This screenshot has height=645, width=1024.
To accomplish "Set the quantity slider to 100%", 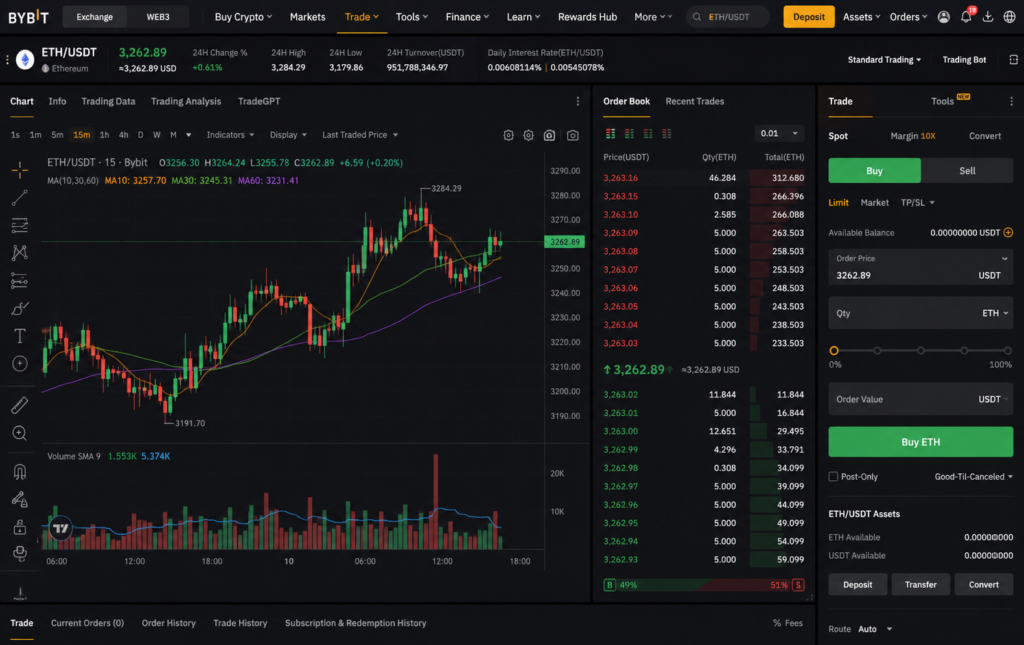I will [x=1008, y=351].
